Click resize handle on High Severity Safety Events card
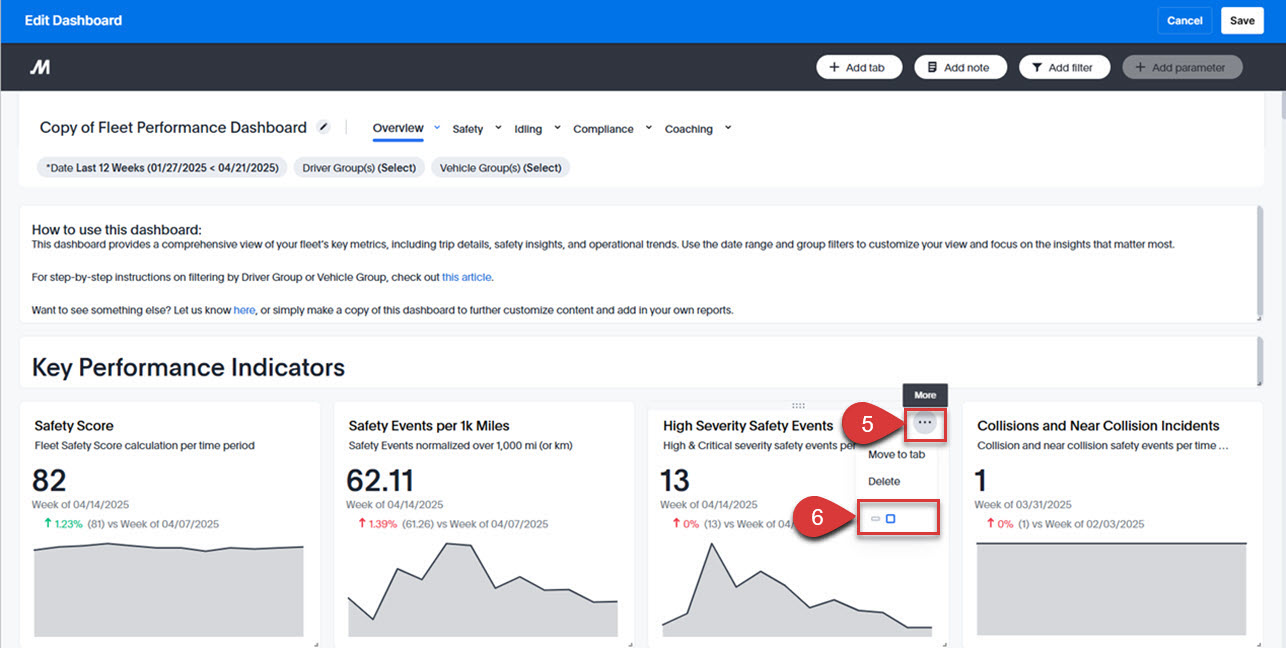The image size is (1286, 648). (x=944, y=644)
